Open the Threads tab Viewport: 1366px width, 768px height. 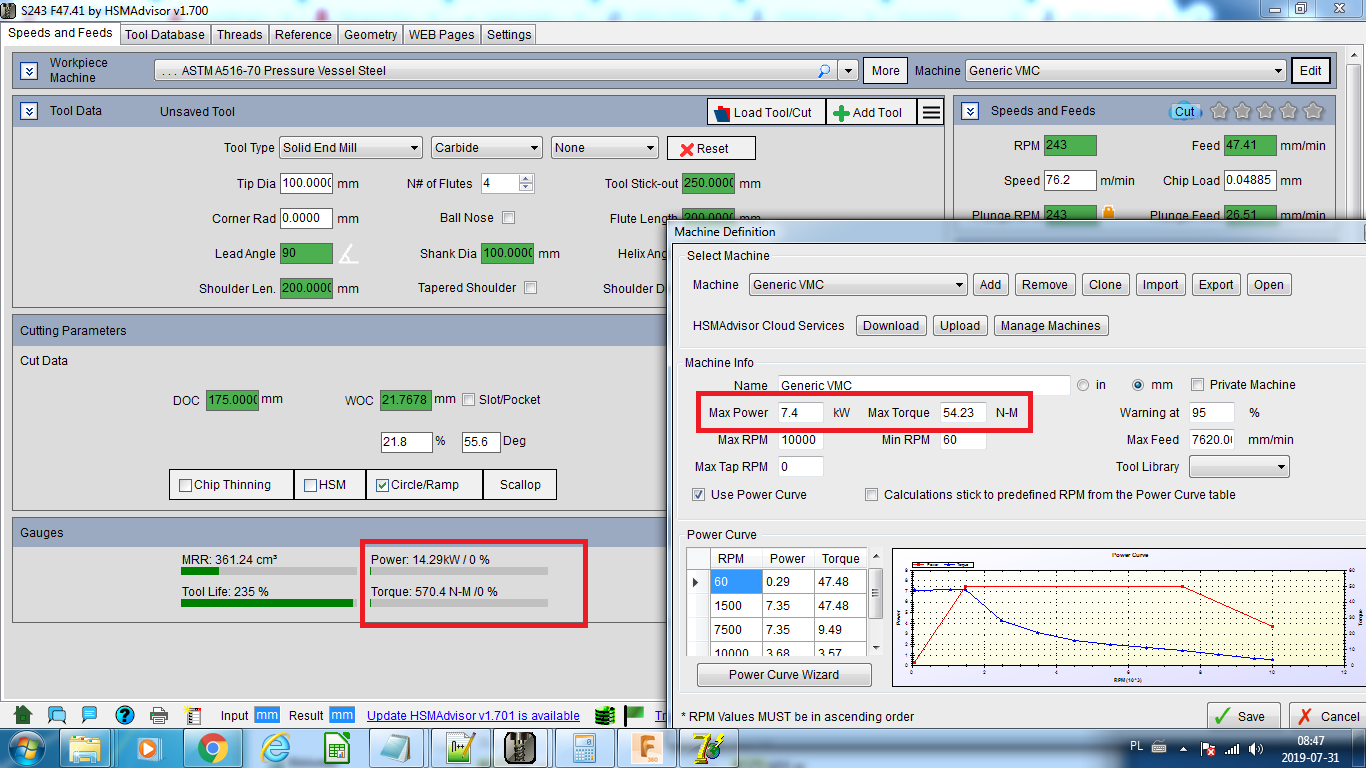tap(239, 34)
